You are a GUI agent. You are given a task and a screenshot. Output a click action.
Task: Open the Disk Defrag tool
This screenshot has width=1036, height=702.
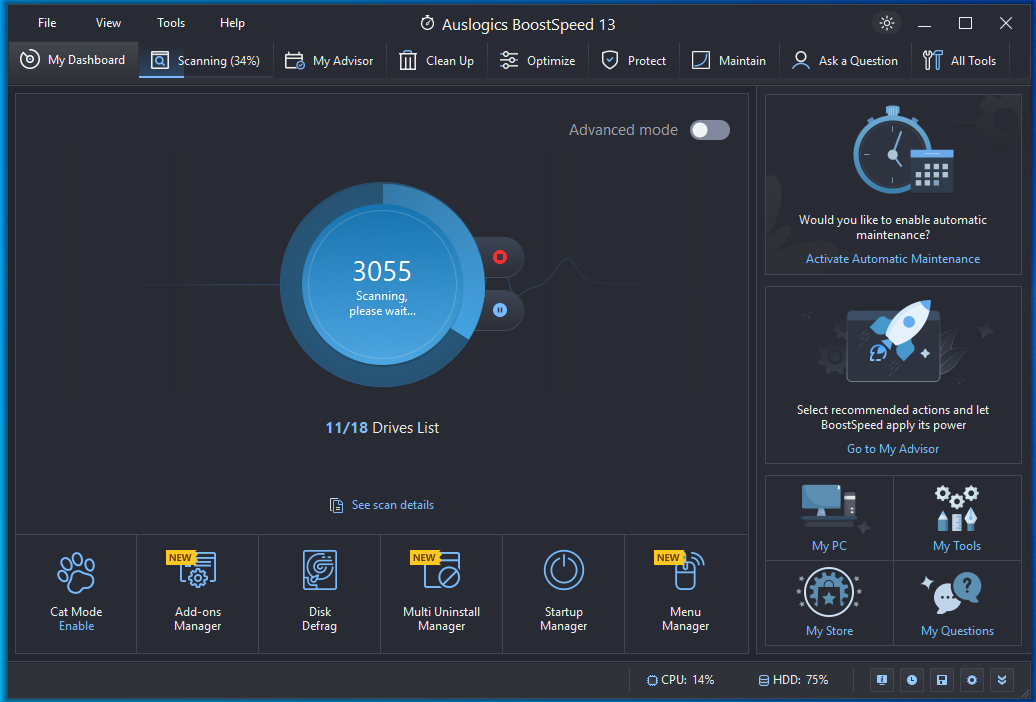click(x=320, y=593)
